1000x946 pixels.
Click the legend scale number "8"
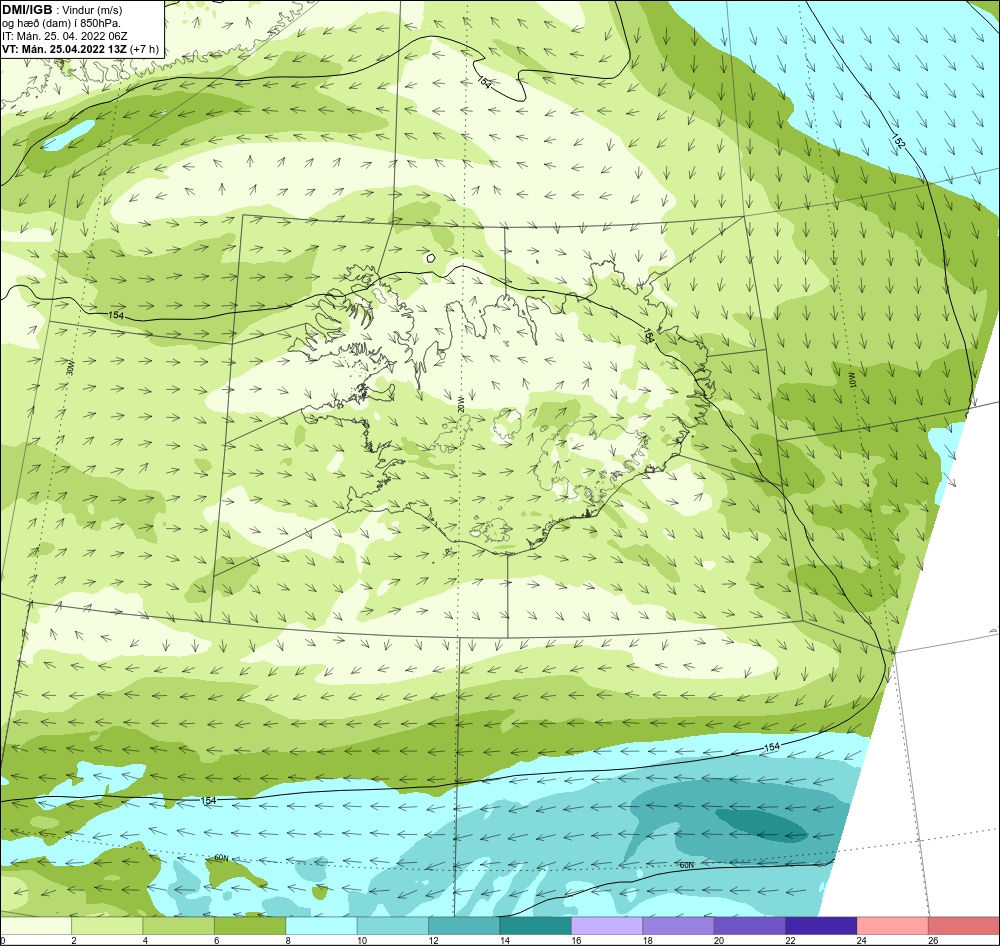click(x=288, y=940)
